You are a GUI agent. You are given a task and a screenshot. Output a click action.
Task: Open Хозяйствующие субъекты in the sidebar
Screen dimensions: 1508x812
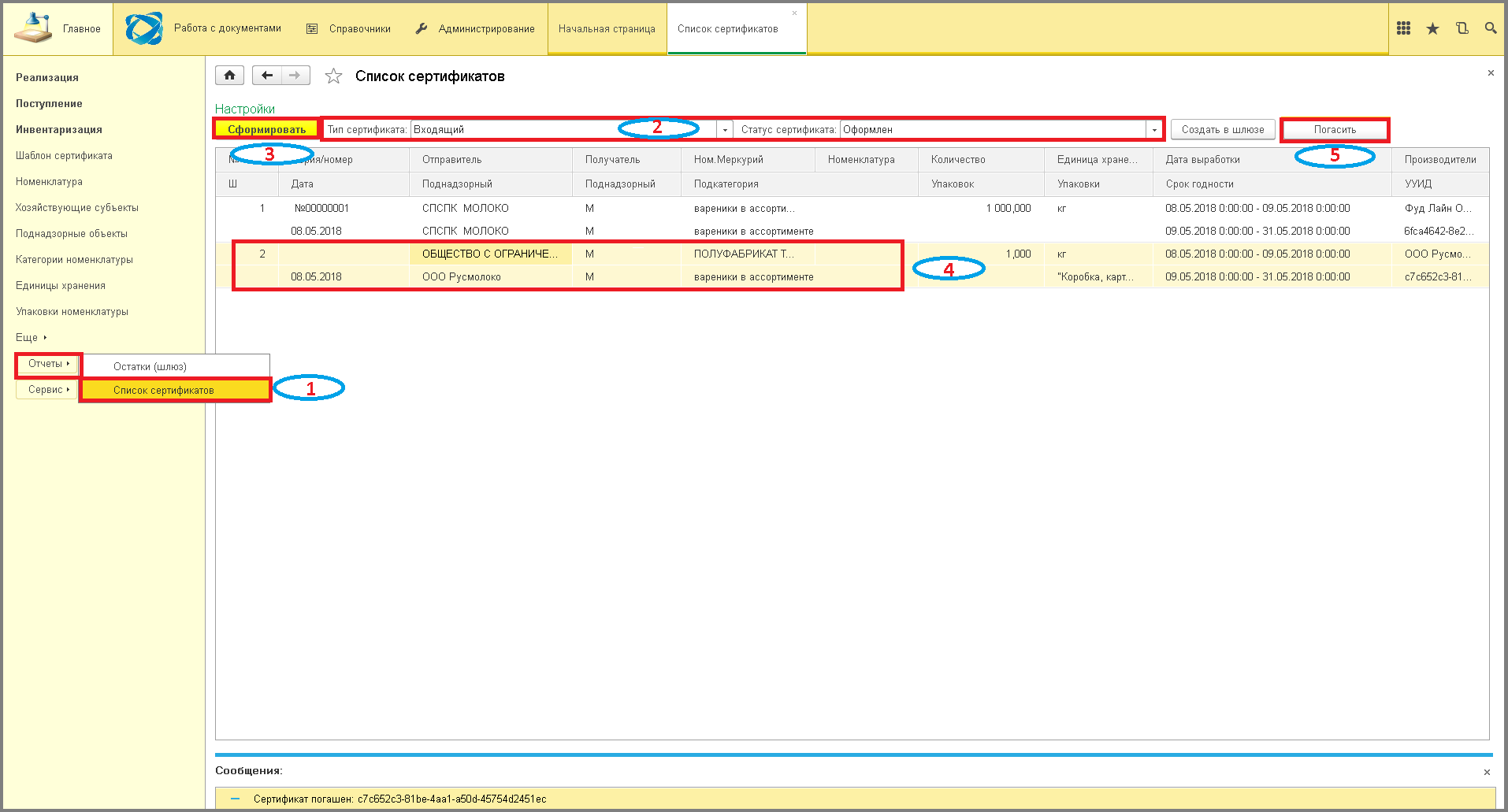(77, 207)
